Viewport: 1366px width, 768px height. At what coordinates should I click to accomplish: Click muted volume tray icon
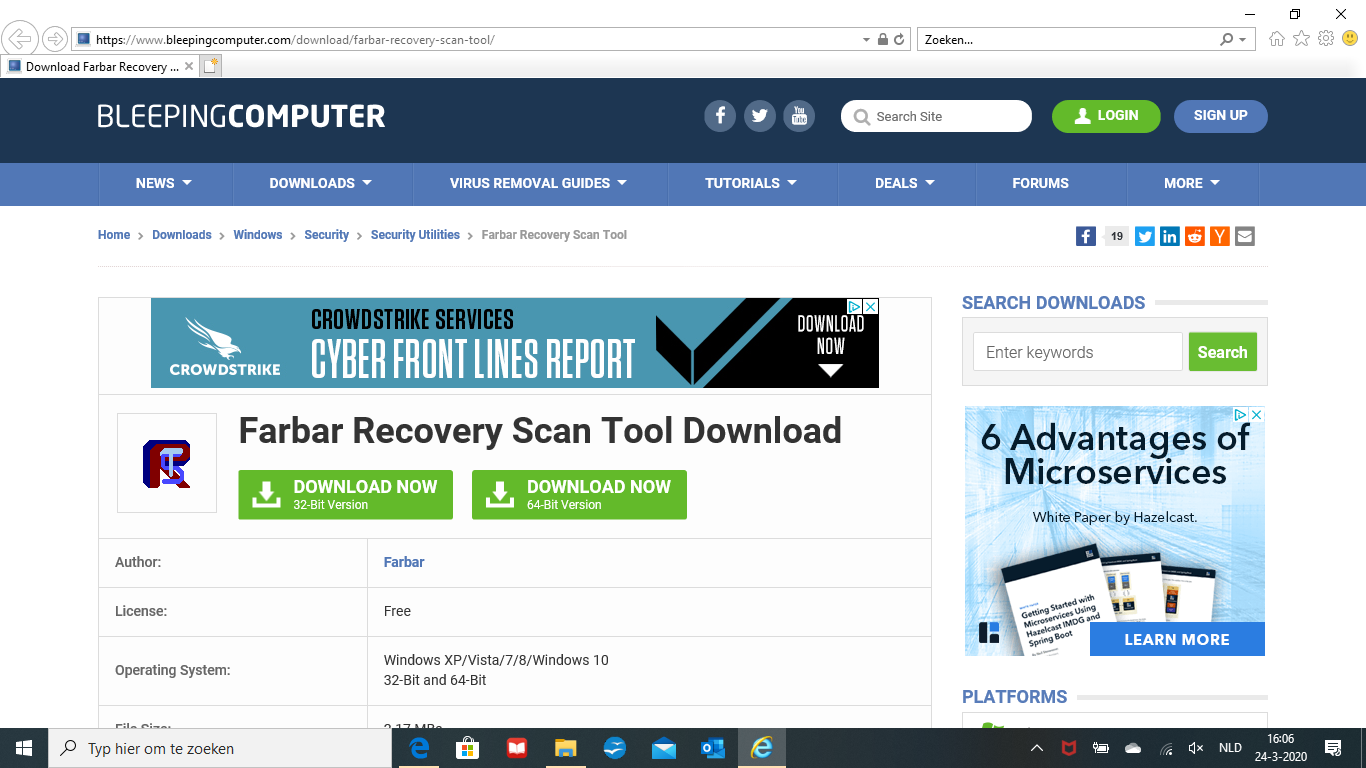[x=1196, y=748]
